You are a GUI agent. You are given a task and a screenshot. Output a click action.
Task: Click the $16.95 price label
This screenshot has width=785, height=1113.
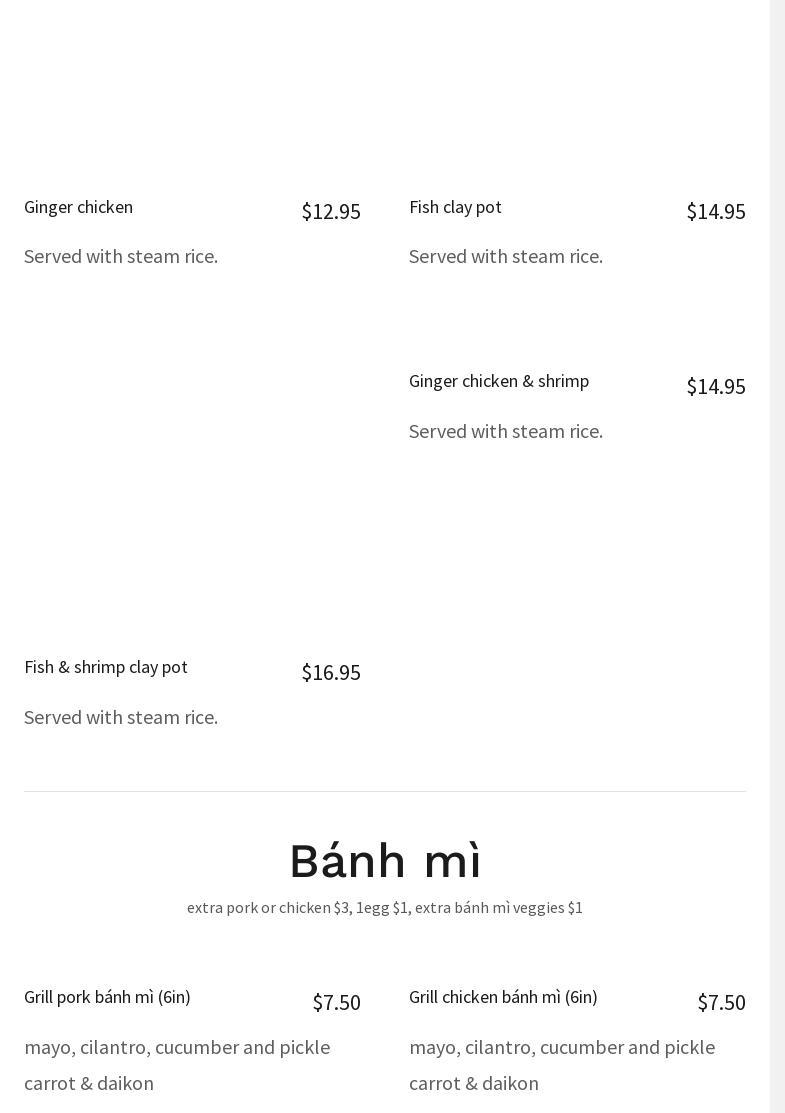pyautogui.click(x=330, y=673)
